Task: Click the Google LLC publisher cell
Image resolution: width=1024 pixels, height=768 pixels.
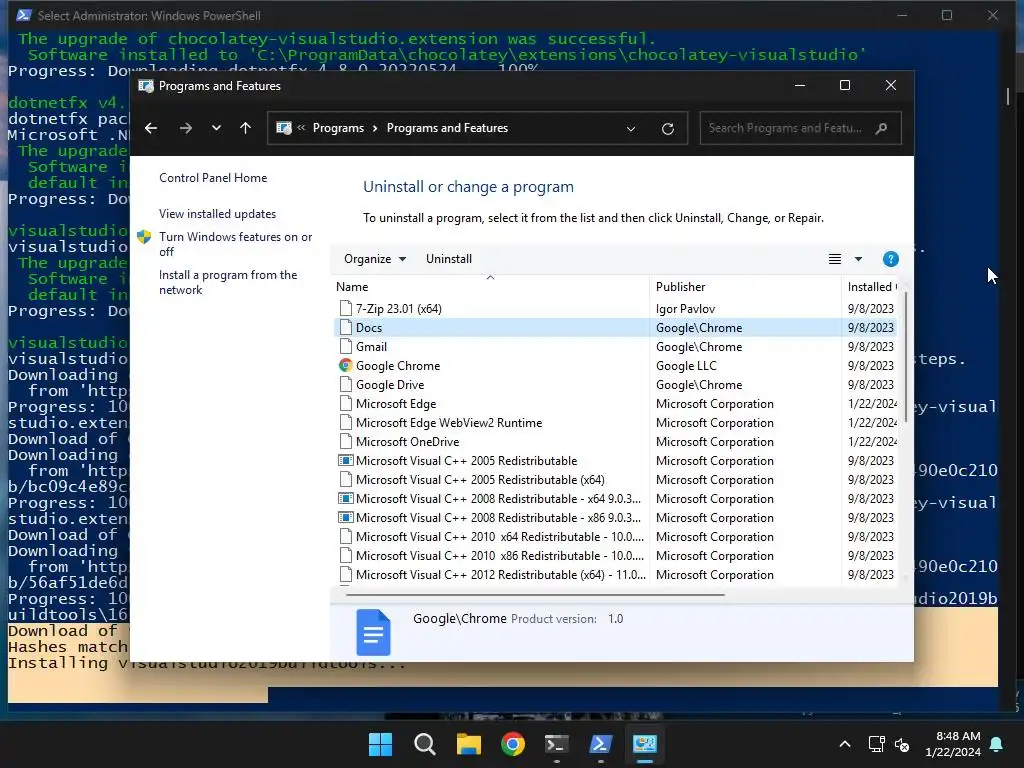Action: click(686, 366)
